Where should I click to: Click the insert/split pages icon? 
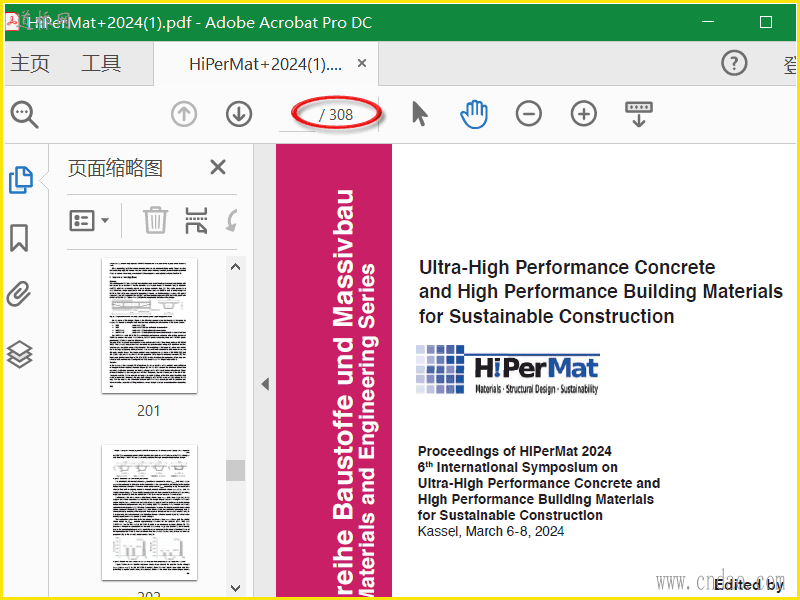point(196,220)
